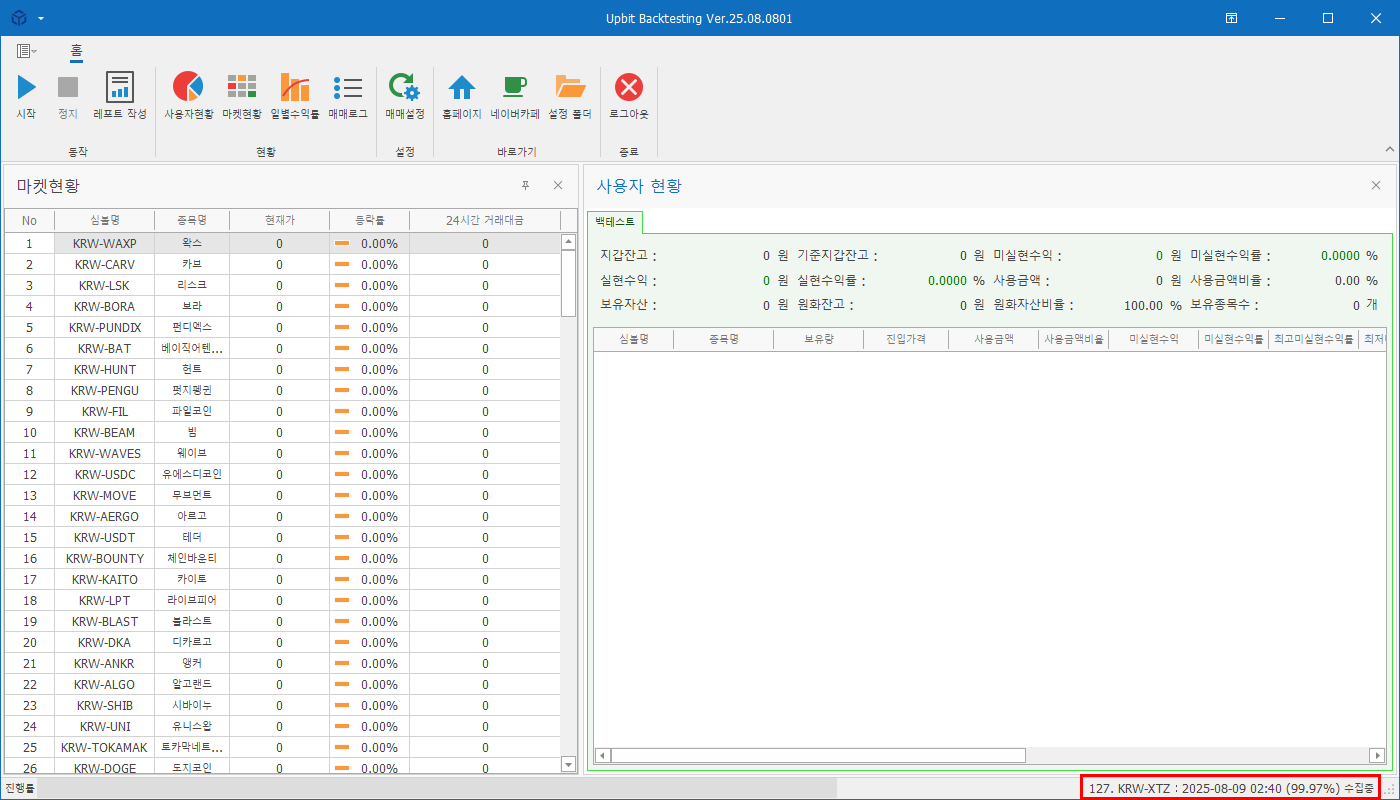Screen dimensions: 1400x800
Task: Sort holdings by 사용금액비율 header
Action: tap(1074, 339)
